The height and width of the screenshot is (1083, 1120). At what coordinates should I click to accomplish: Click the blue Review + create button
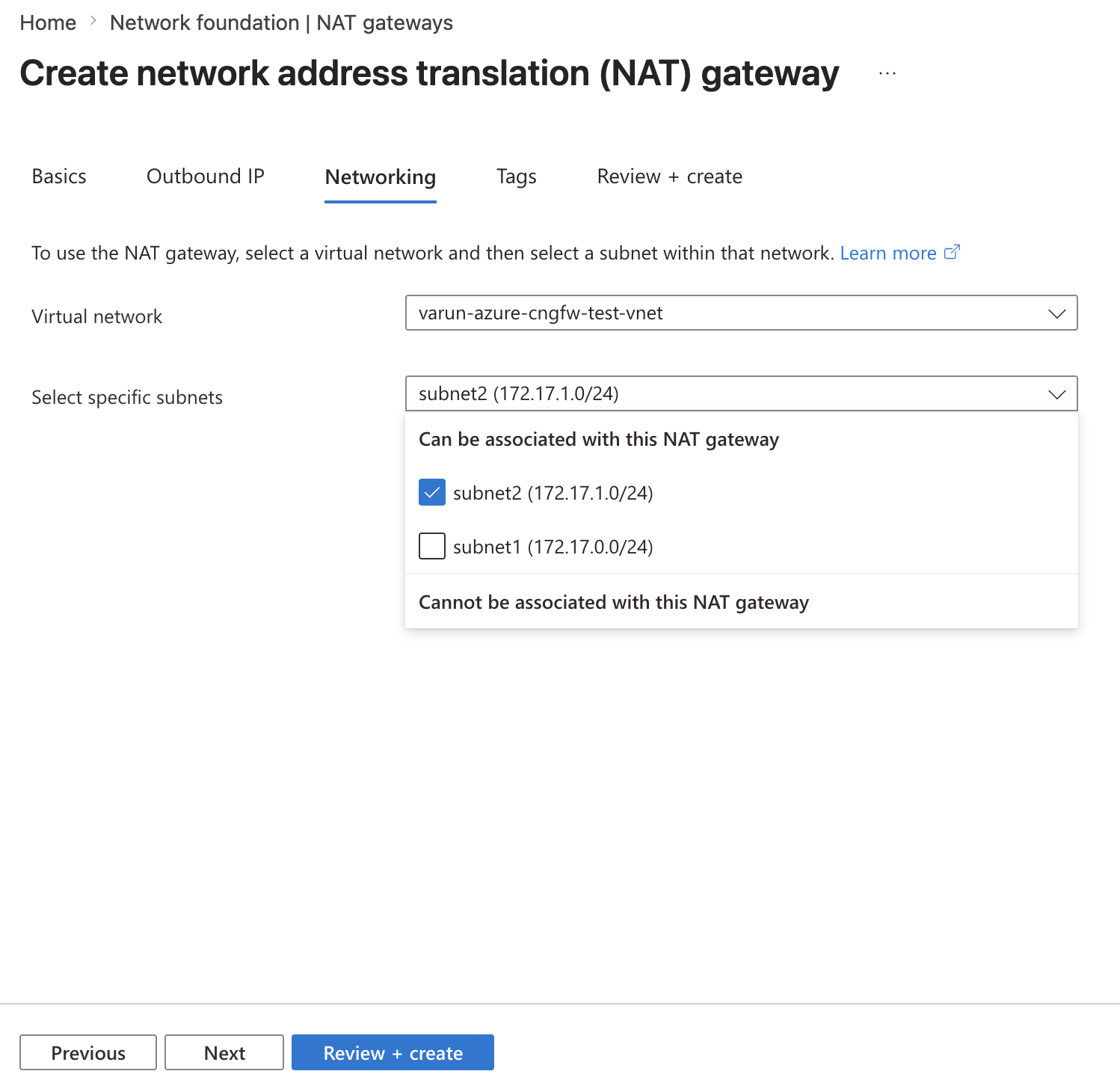(393, 1052)
